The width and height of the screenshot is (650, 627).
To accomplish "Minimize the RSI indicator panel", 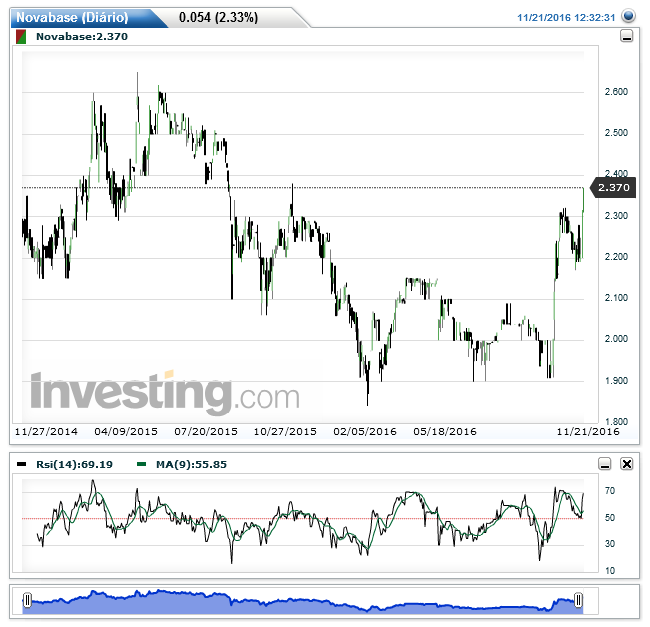I will point(605,464).
